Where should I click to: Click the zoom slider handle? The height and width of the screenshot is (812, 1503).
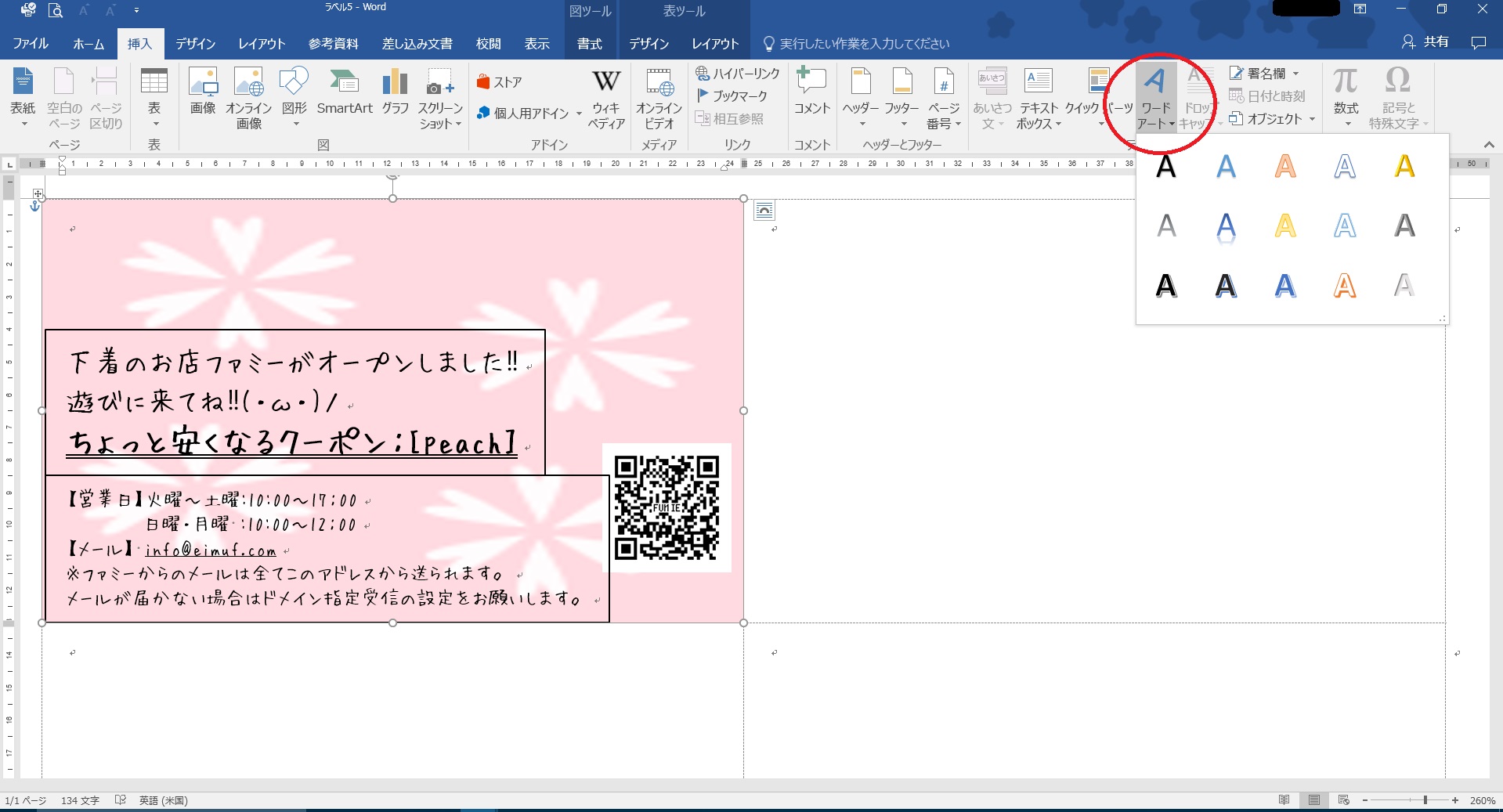click(1425, 800)
